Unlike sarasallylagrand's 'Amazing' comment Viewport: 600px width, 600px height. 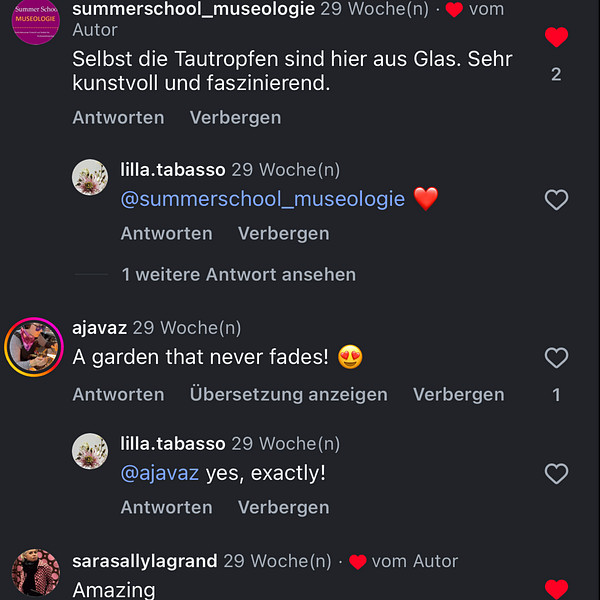tap(556, 590)
